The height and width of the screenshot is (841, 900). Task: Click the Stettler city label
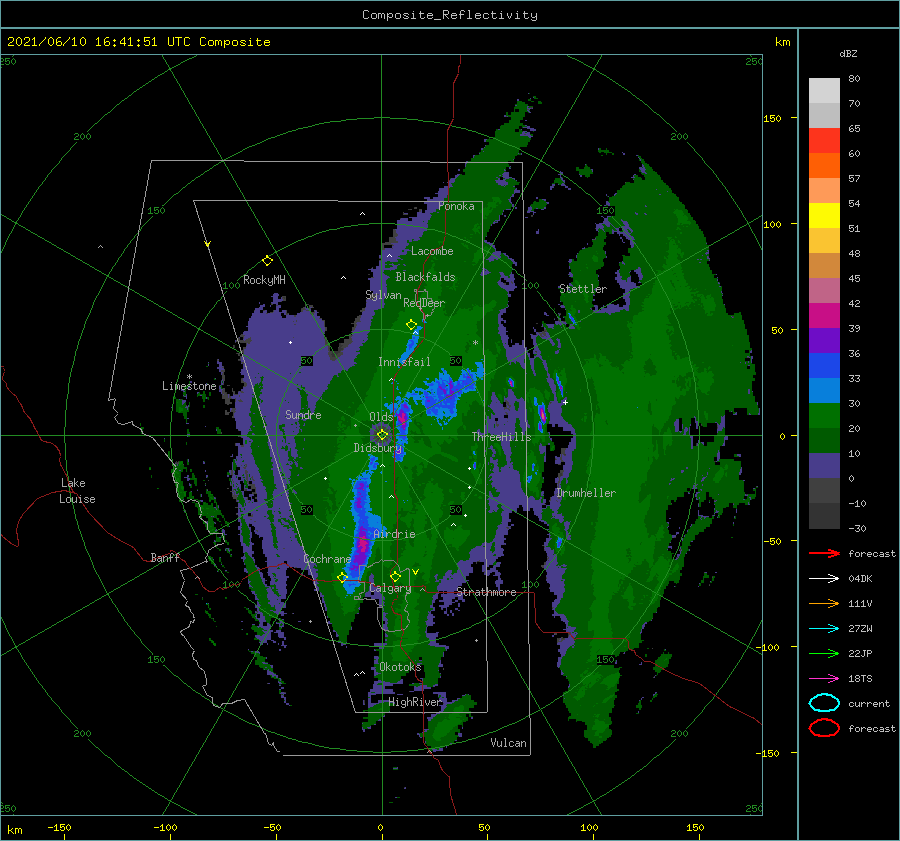[583, 289]
